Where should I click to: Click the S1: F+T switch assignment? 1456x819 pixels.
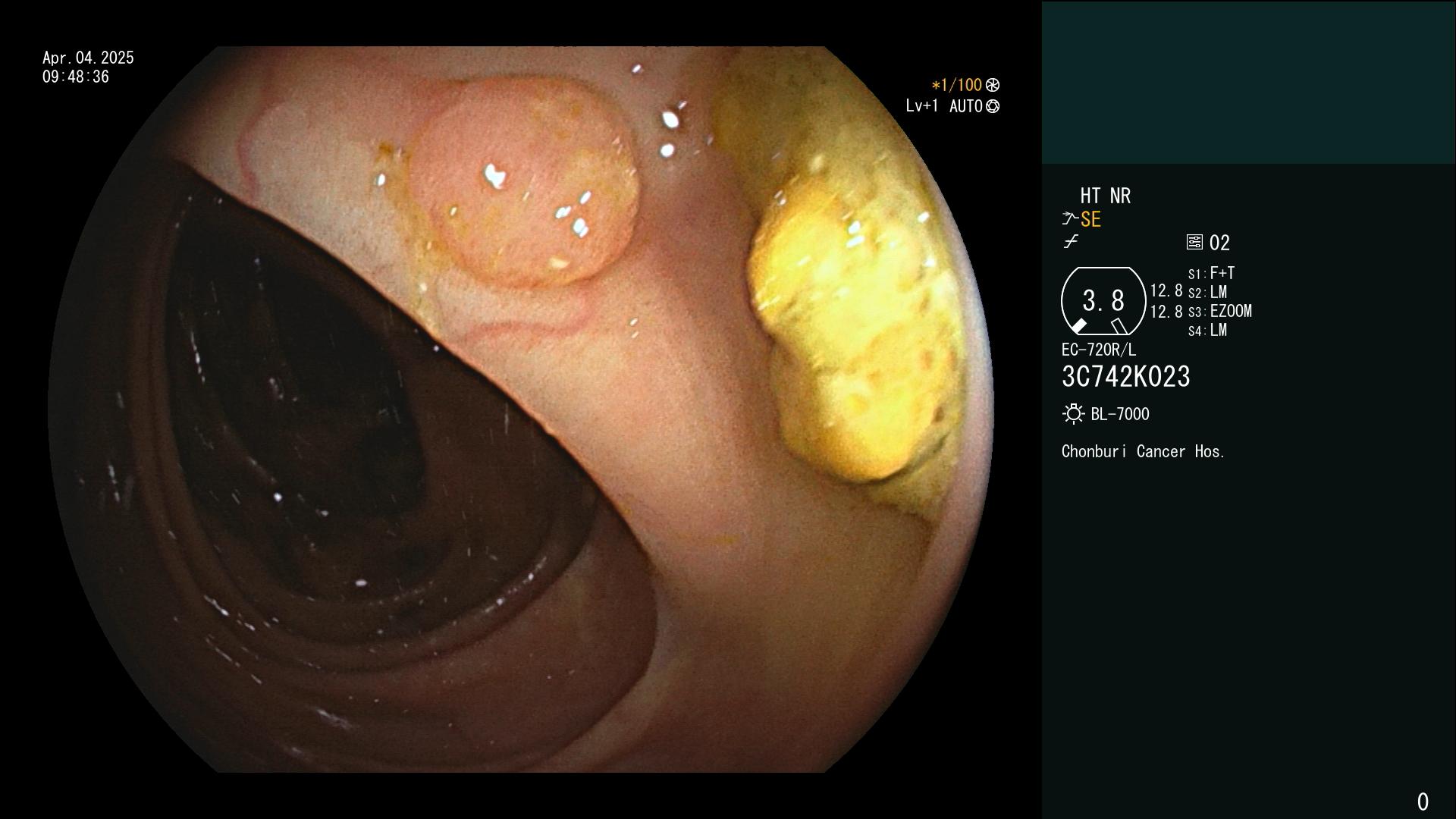point(1211,273)
